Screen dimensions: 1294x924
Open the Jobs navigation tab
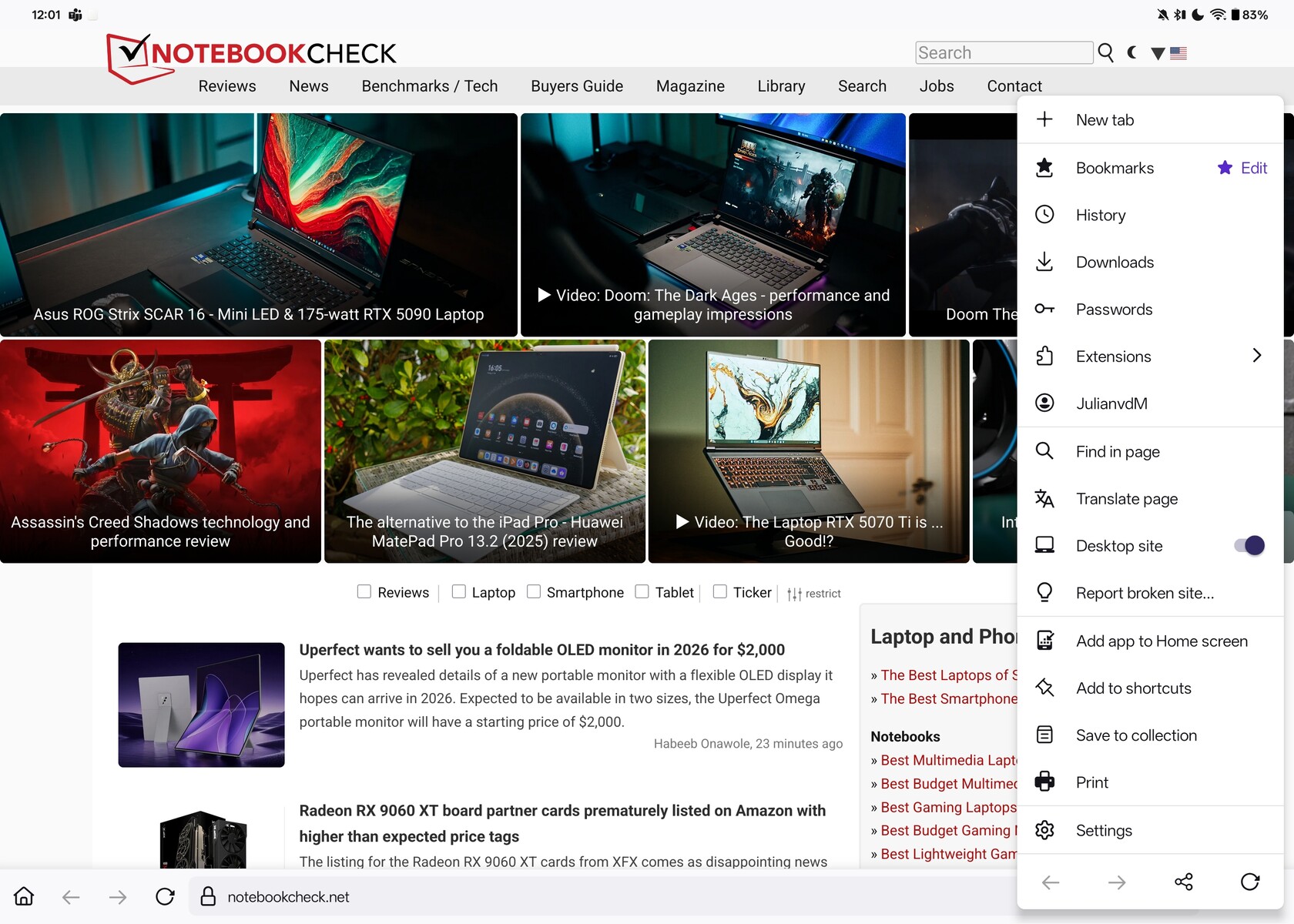coord(937,86)
